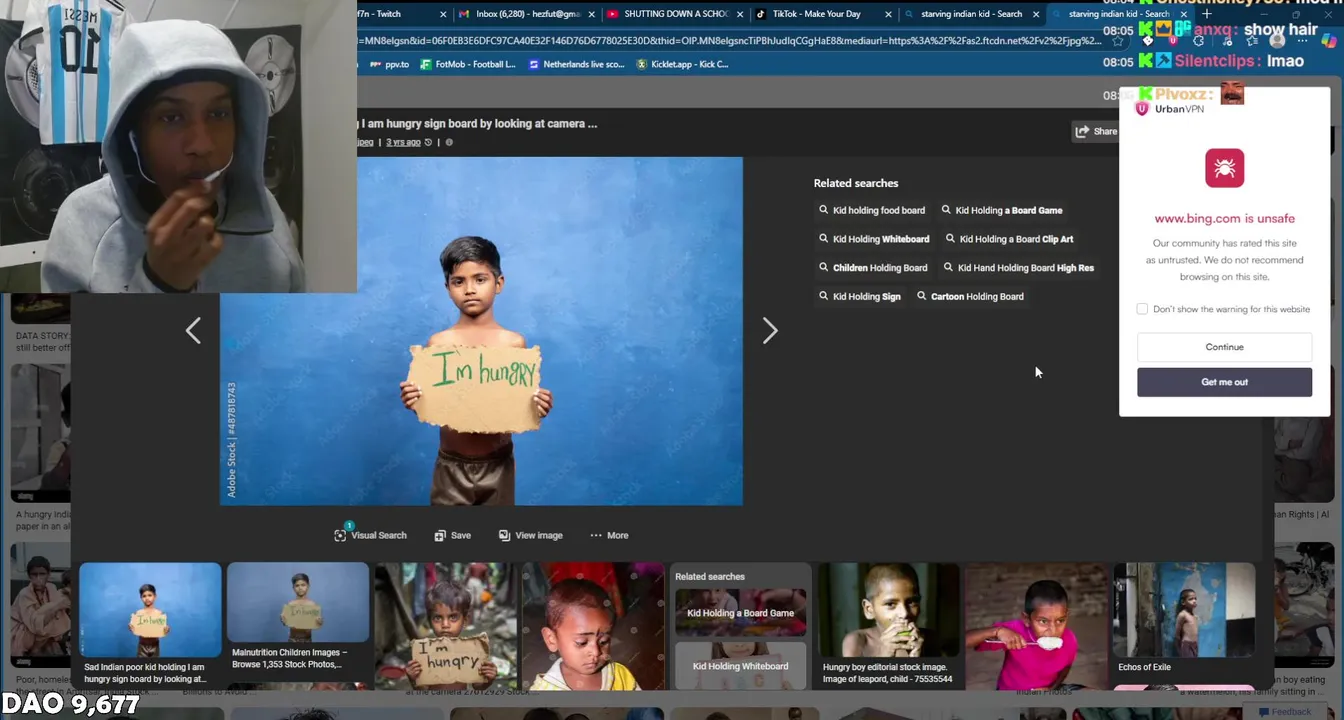Close the TikTok - Make Your Day tab
1344x720 pixels.
click(x=888, y=14)
